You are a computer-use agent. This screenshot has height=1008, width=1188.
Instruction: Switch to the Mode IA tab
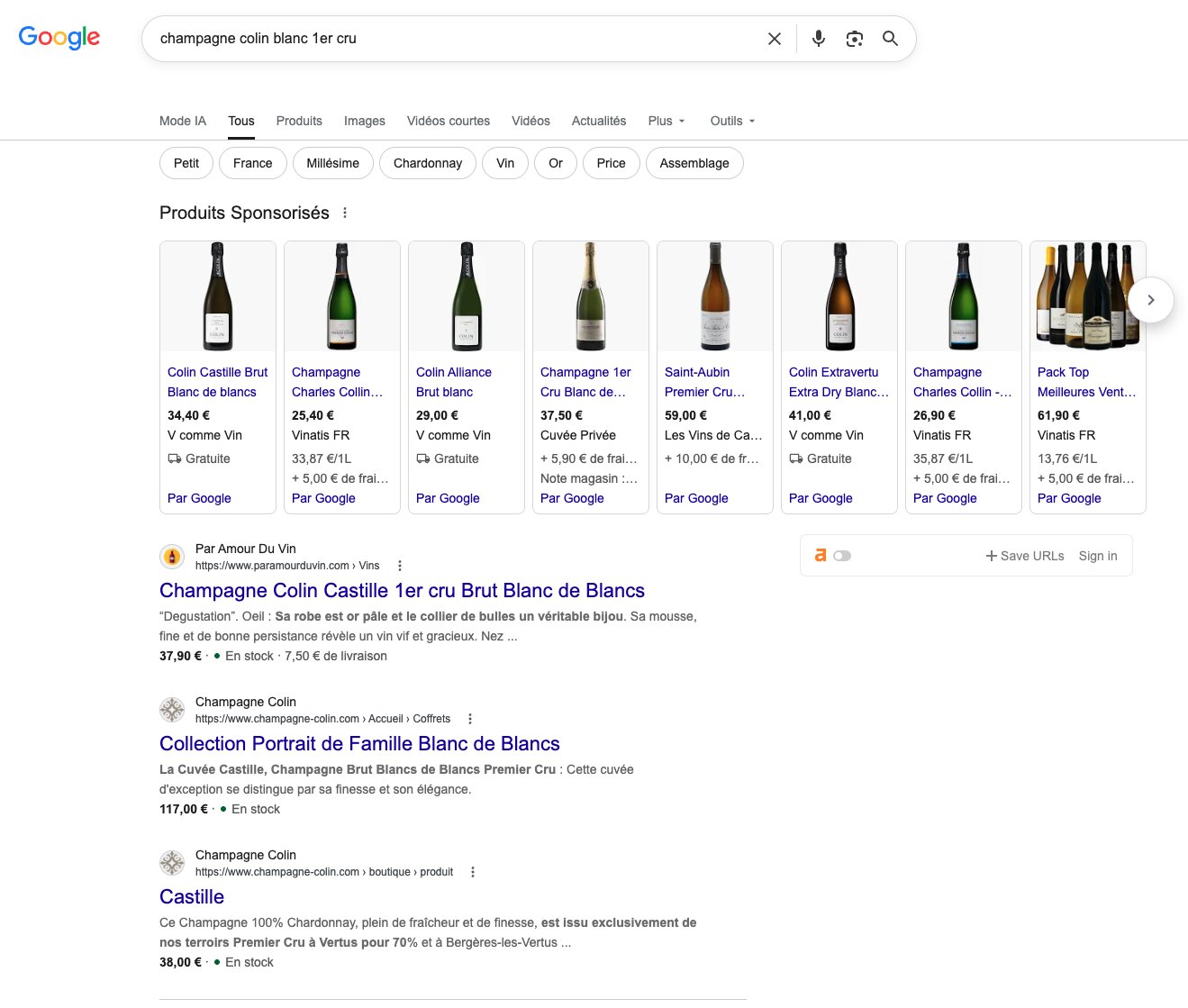point(183,121)
